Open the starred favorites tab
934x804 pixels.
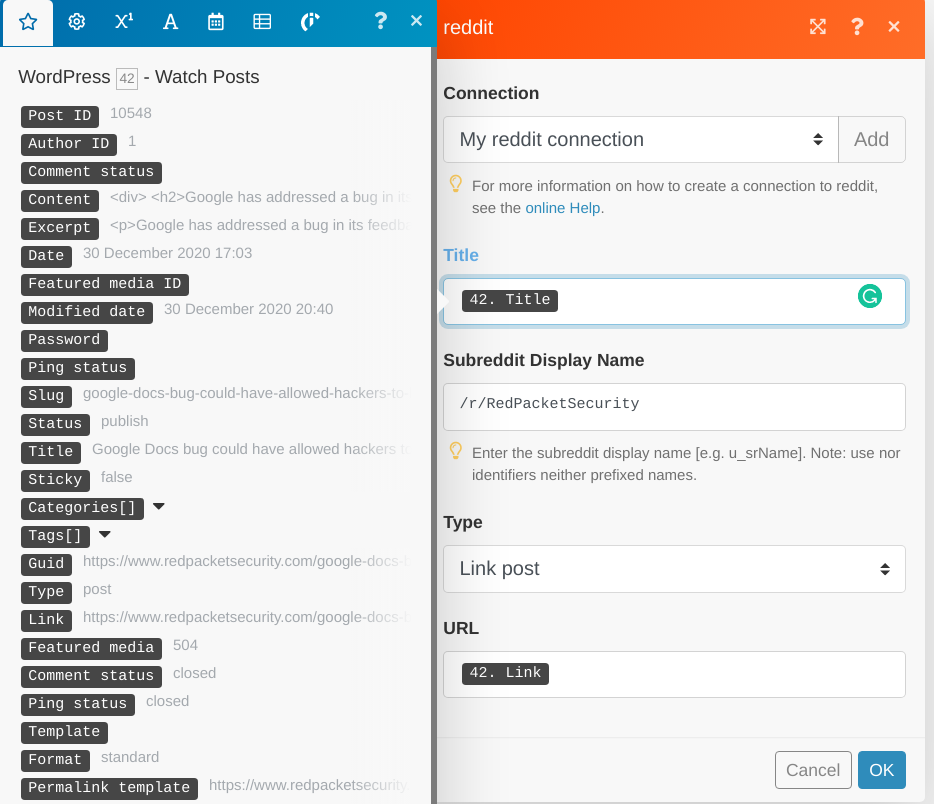28,23
